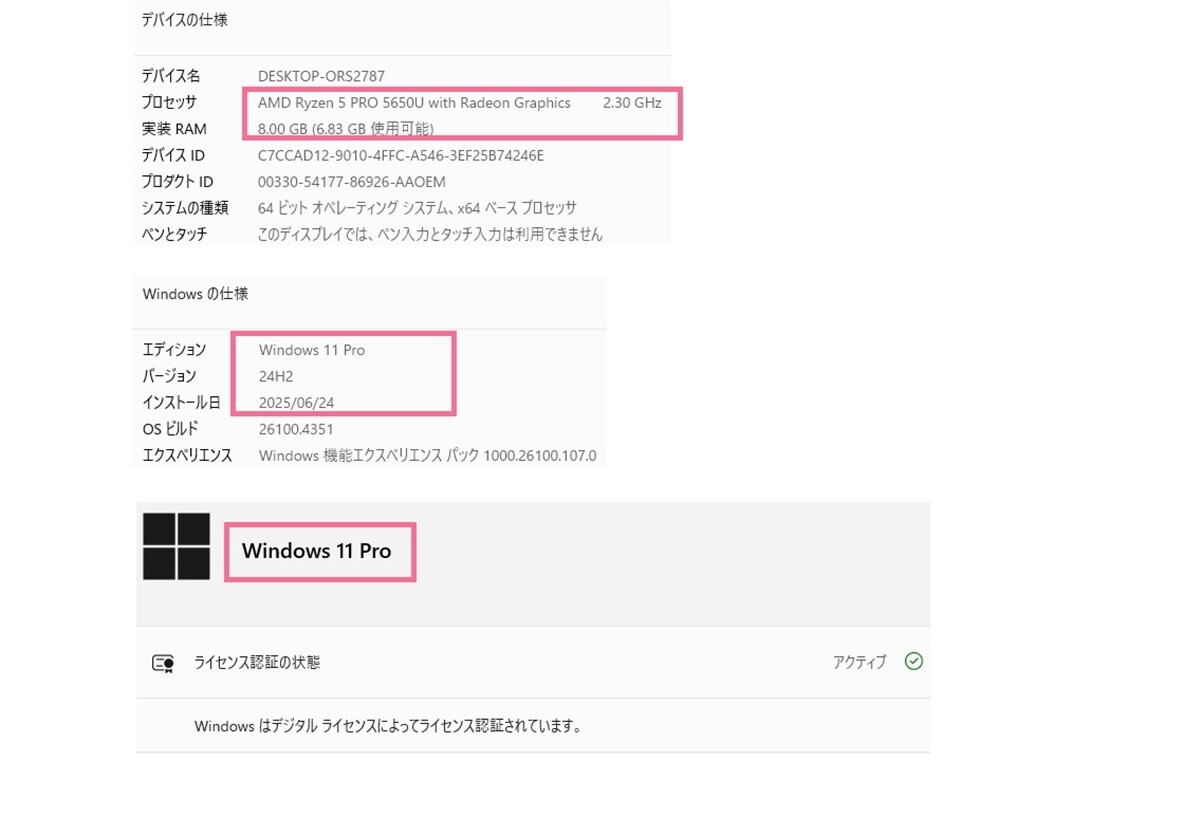The image size is (1200, 817).
Task: Click the green active checkmark icon
Action: coord(913,661)
